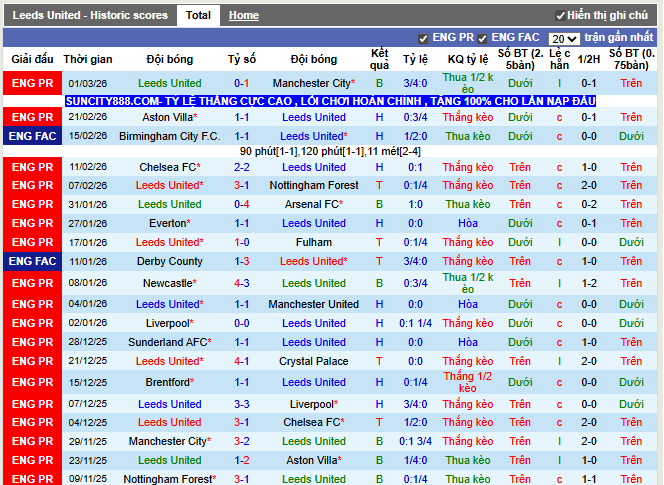Uncheck the ENG FAC league filter
This screenshot has height=485, width=664.
click(x=482, y=39)
